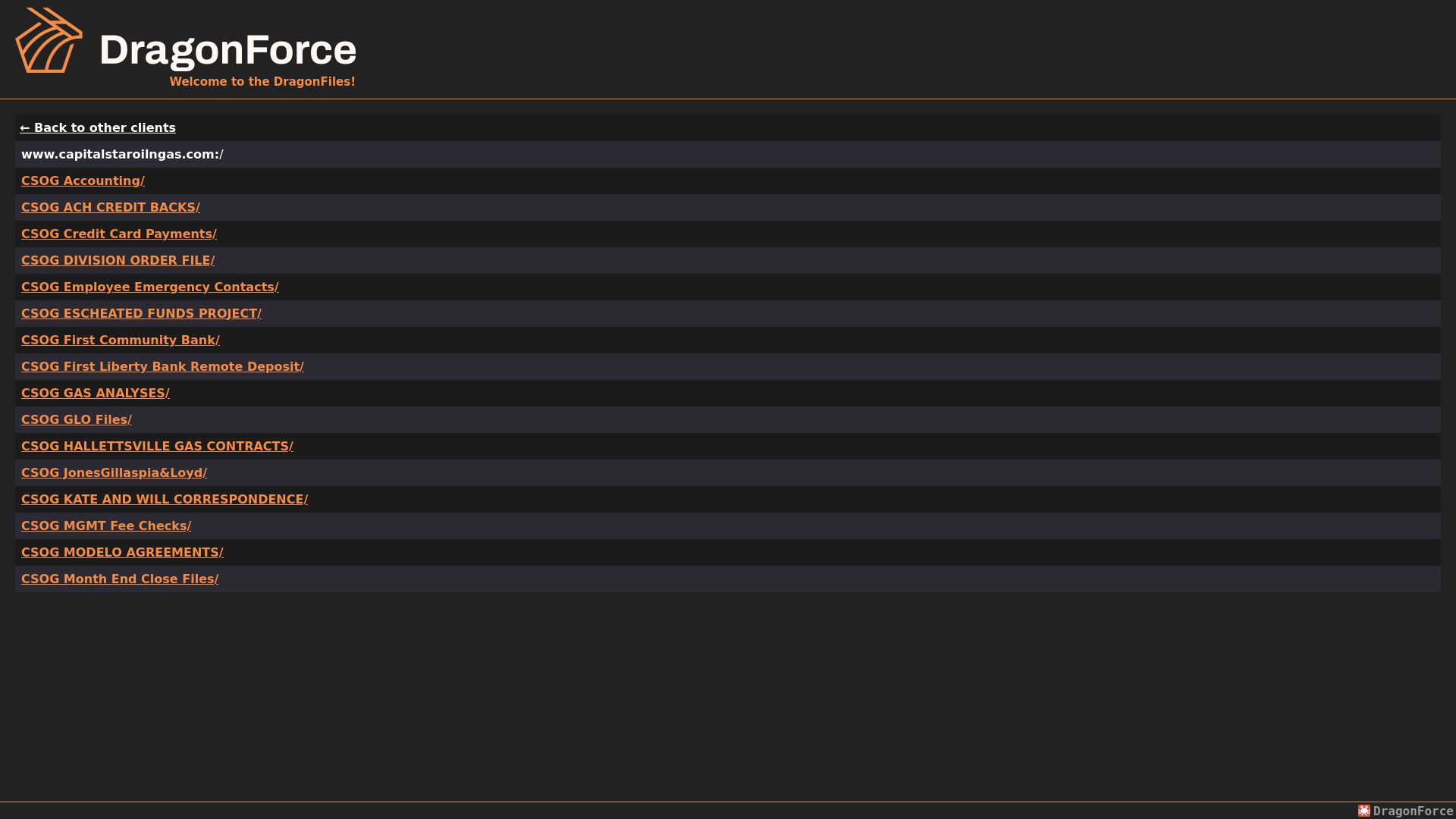1456x819 pixels.
Task: Open CSOG Employee Emergency Contacts folder
Action: (x=150, y=287)
